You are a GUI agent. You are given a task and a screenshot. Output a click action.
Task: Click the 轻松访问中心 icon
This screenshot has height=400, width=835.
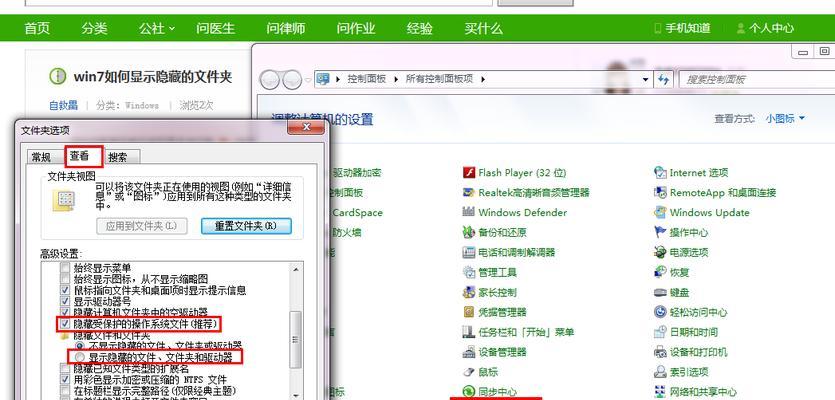point(660,312)
